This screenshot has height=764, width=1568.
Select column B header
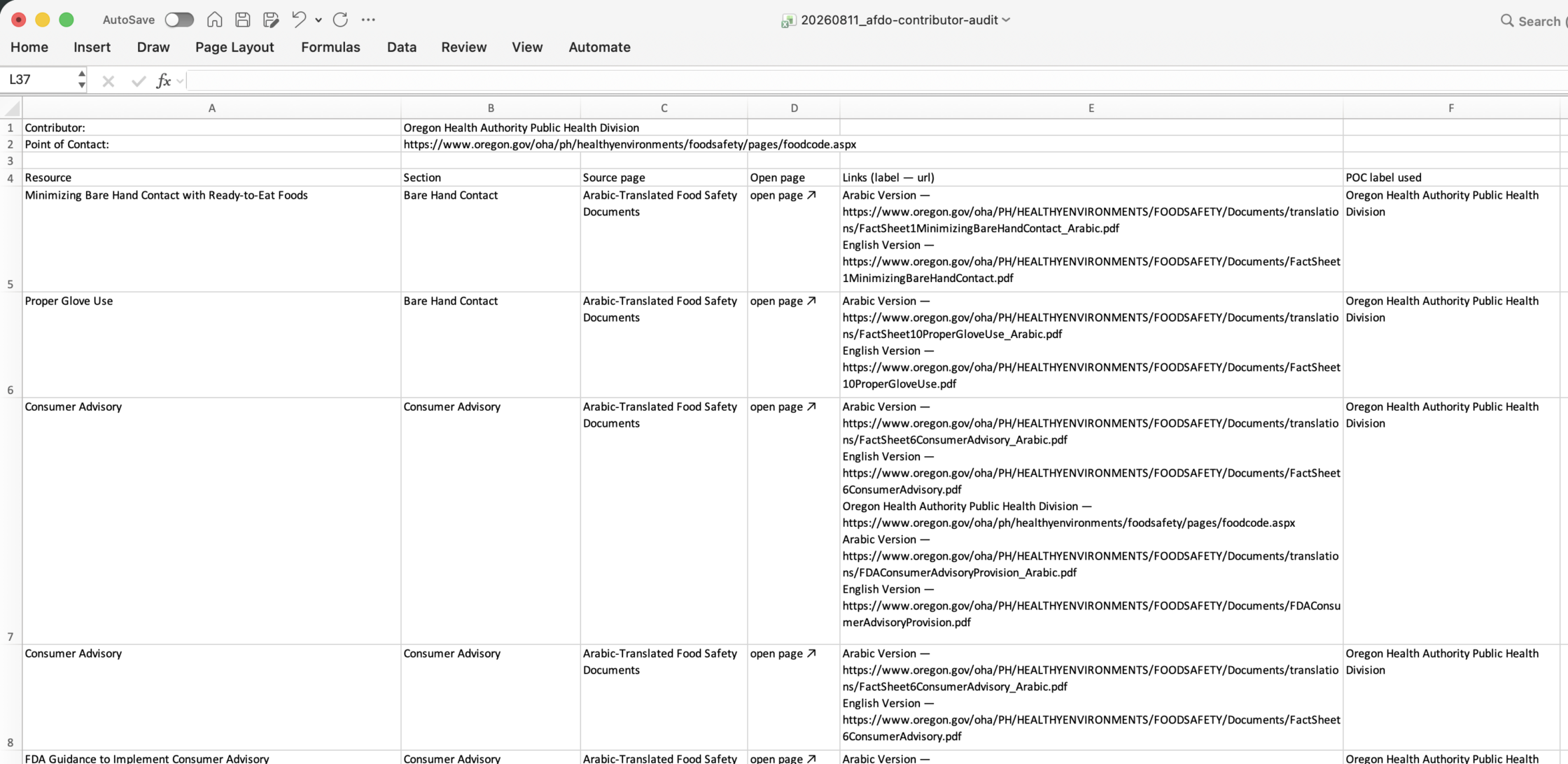tap(491, 108)
